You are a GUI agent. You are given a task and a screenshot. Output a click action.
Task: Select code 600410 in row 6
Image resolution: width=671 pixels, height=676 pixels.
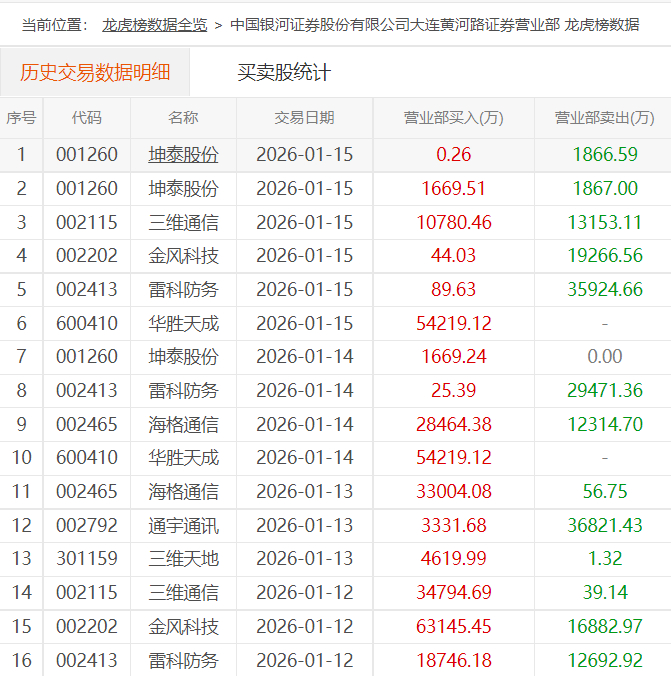(87, 323)
